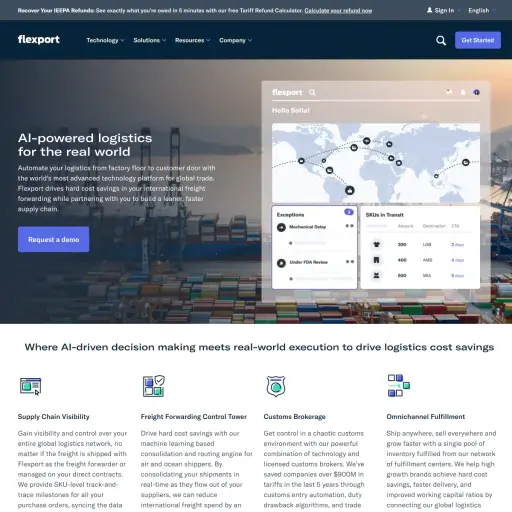Click the search icon in the dashboard preview
512x512 pixels.
[x=312, y=92]
